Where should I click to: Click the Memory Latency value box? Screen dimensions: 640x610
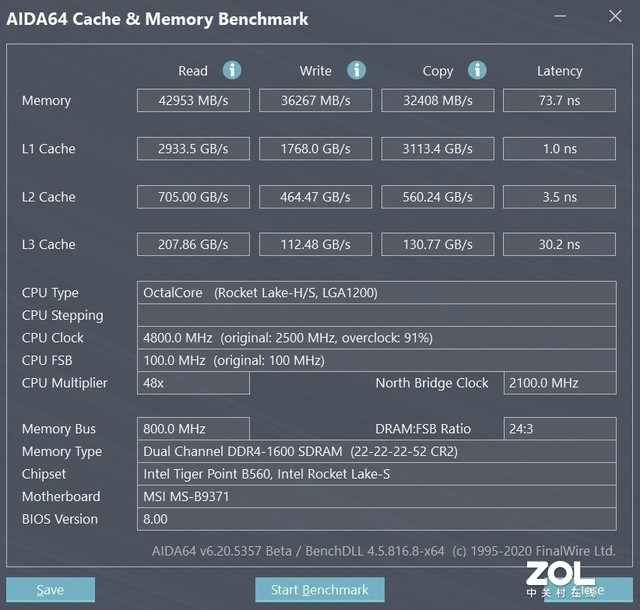tap(559, 101)
